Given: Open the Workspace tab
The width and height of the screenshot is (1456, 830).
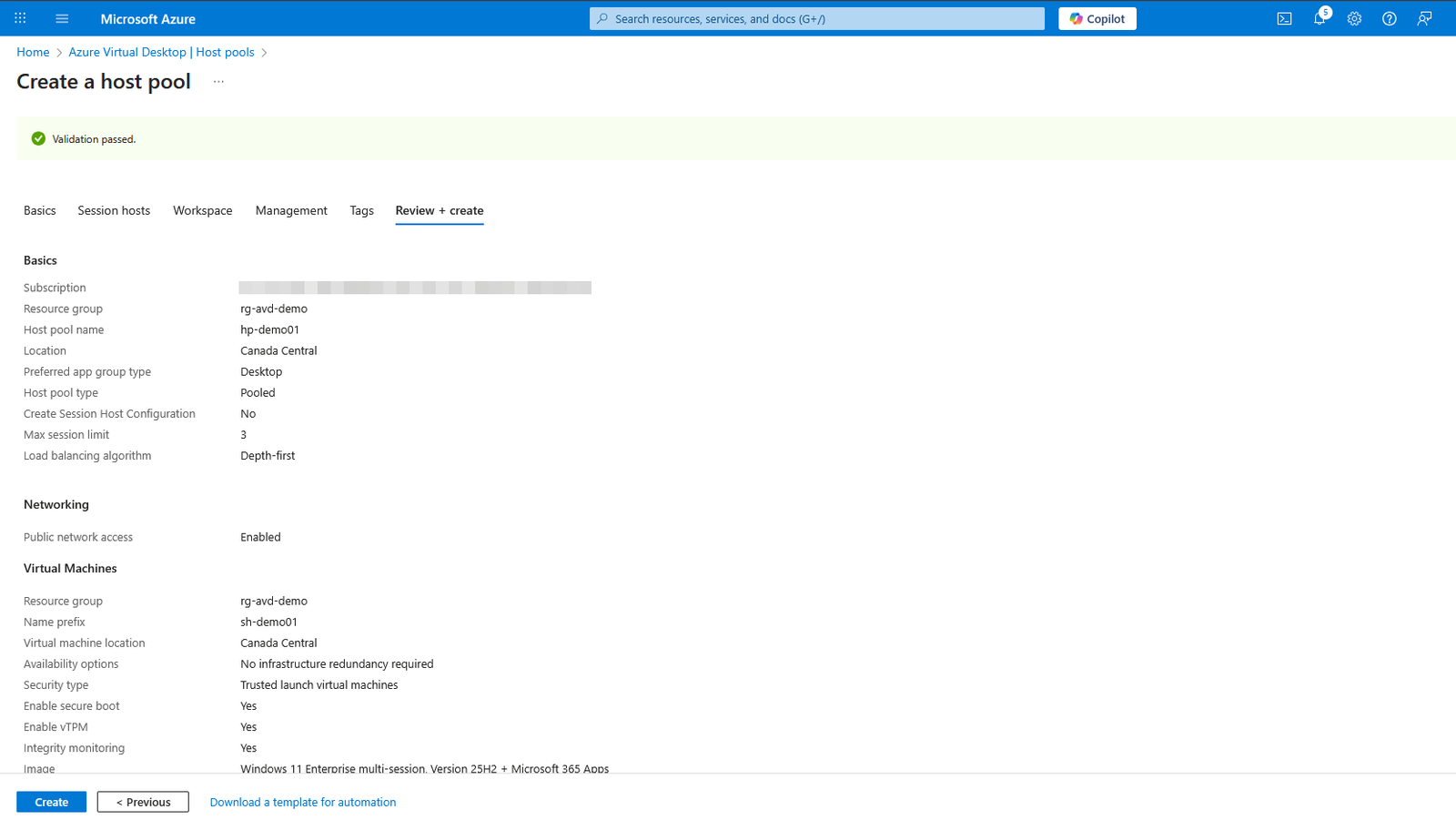Looking at the screenshot, I should pyautogui.click(x=202, y=210).
